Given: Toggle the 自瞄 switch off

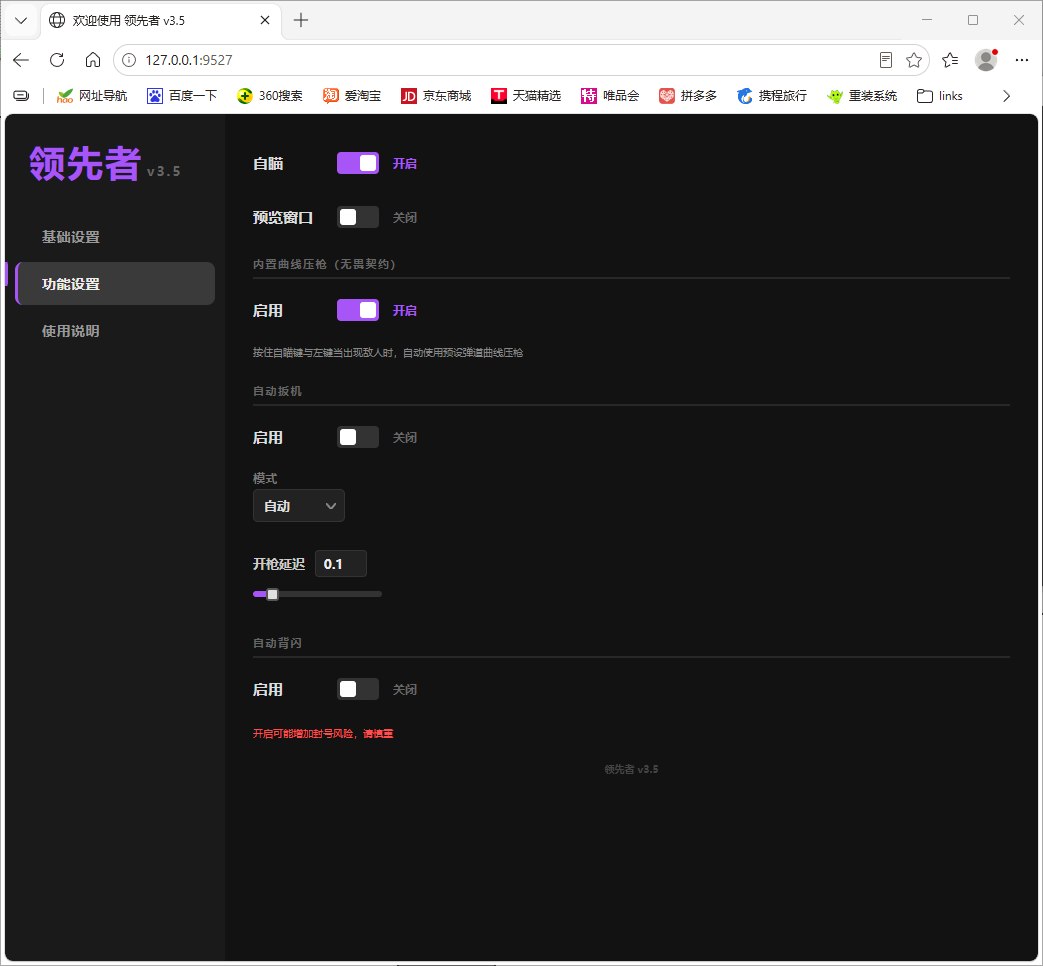Looking at the screenshot, I should (358, 163).
